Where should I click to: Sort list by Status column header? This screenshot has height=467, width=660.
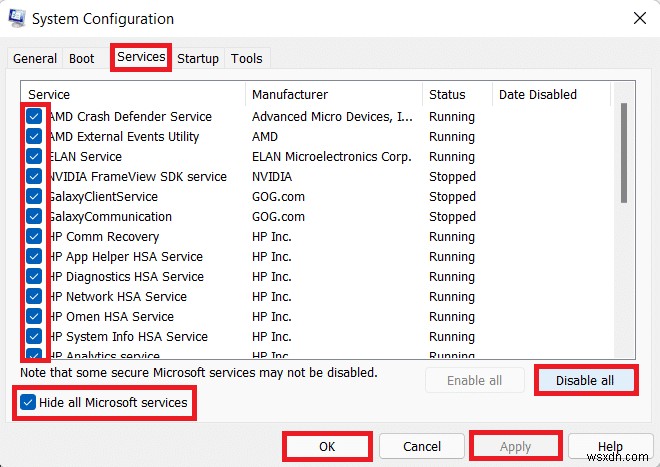tap(457, 95)
